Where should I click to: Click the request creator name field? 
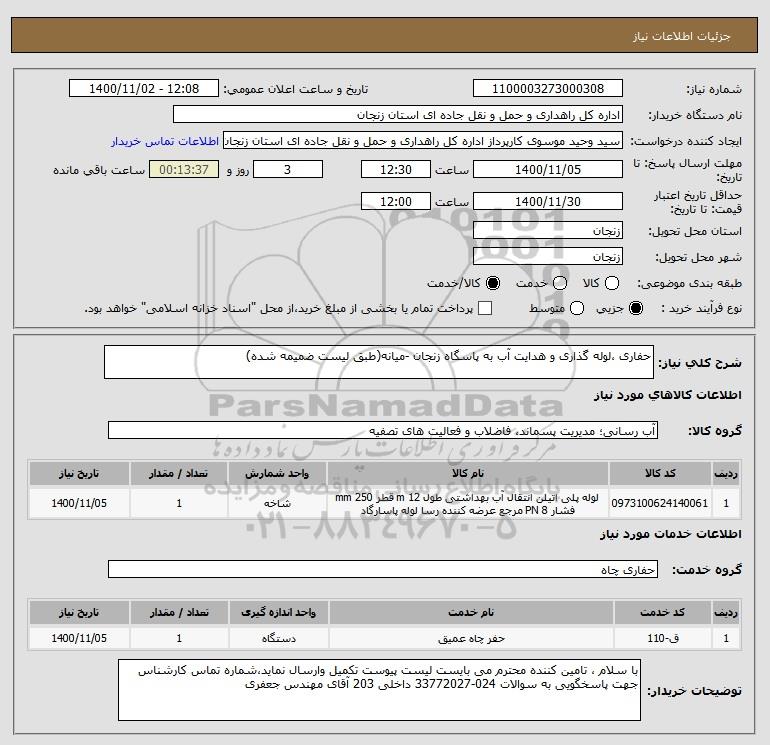coord(423,141)
